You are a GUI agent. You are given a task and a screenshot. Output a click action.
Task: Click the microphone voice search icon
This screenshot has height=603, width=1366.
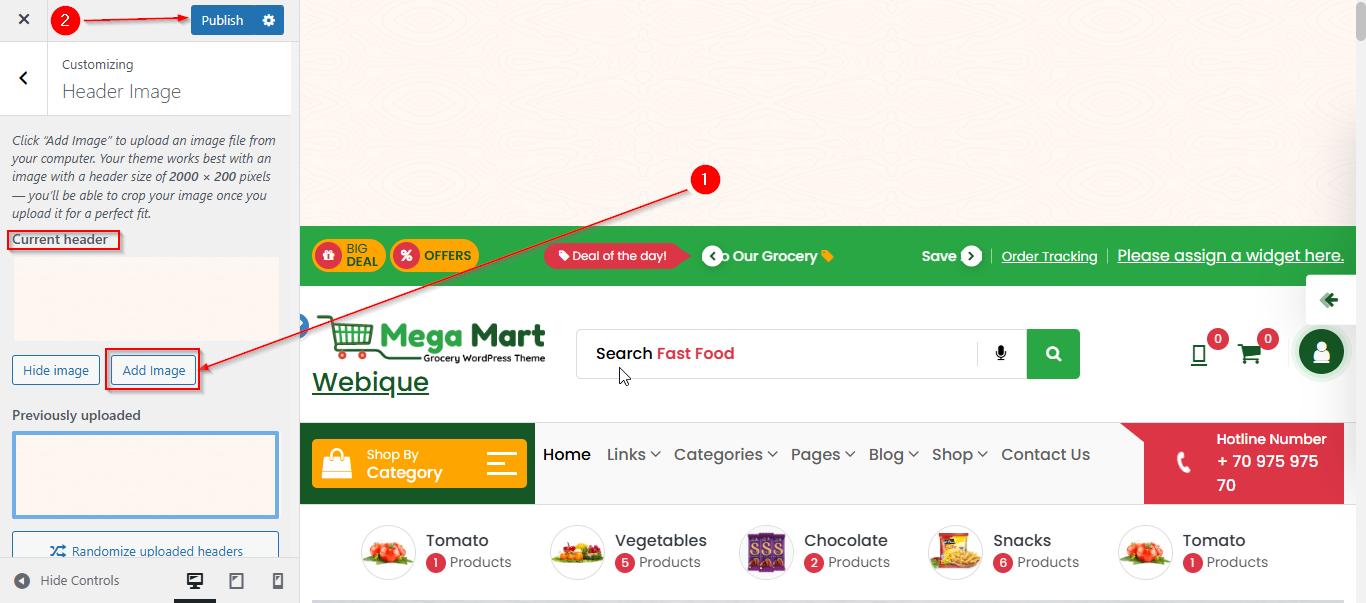pos(1001,354)
